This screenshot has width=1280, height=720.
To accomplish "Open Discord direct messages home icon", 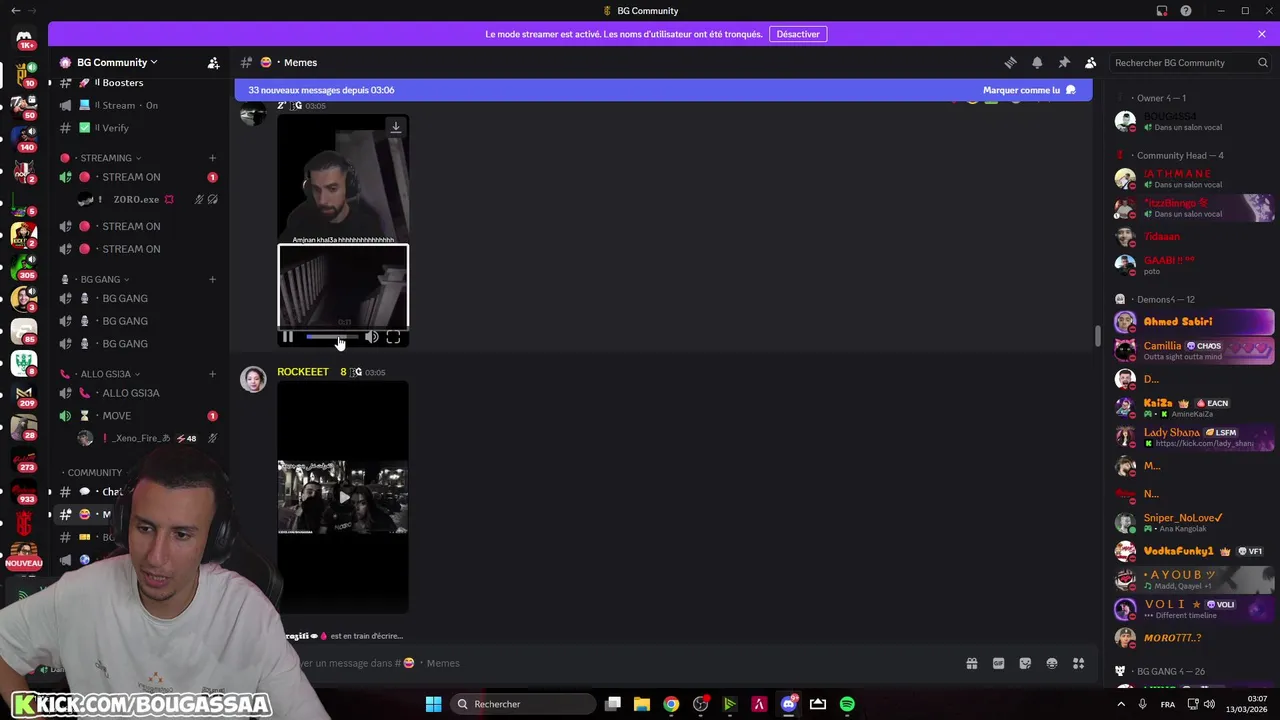I will (x=24, y=38).
